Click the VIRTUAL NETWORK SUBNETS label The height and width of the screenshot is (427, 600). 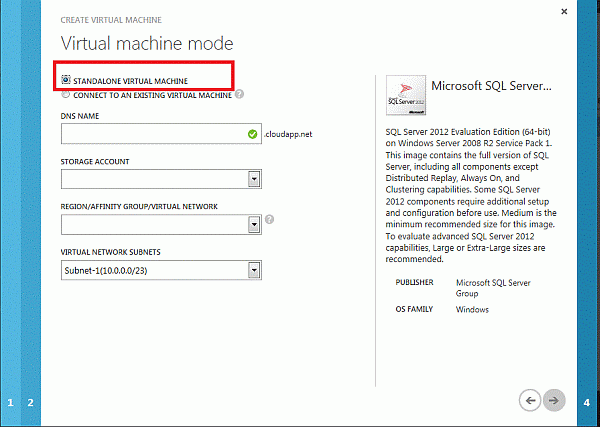pos(110,252)
